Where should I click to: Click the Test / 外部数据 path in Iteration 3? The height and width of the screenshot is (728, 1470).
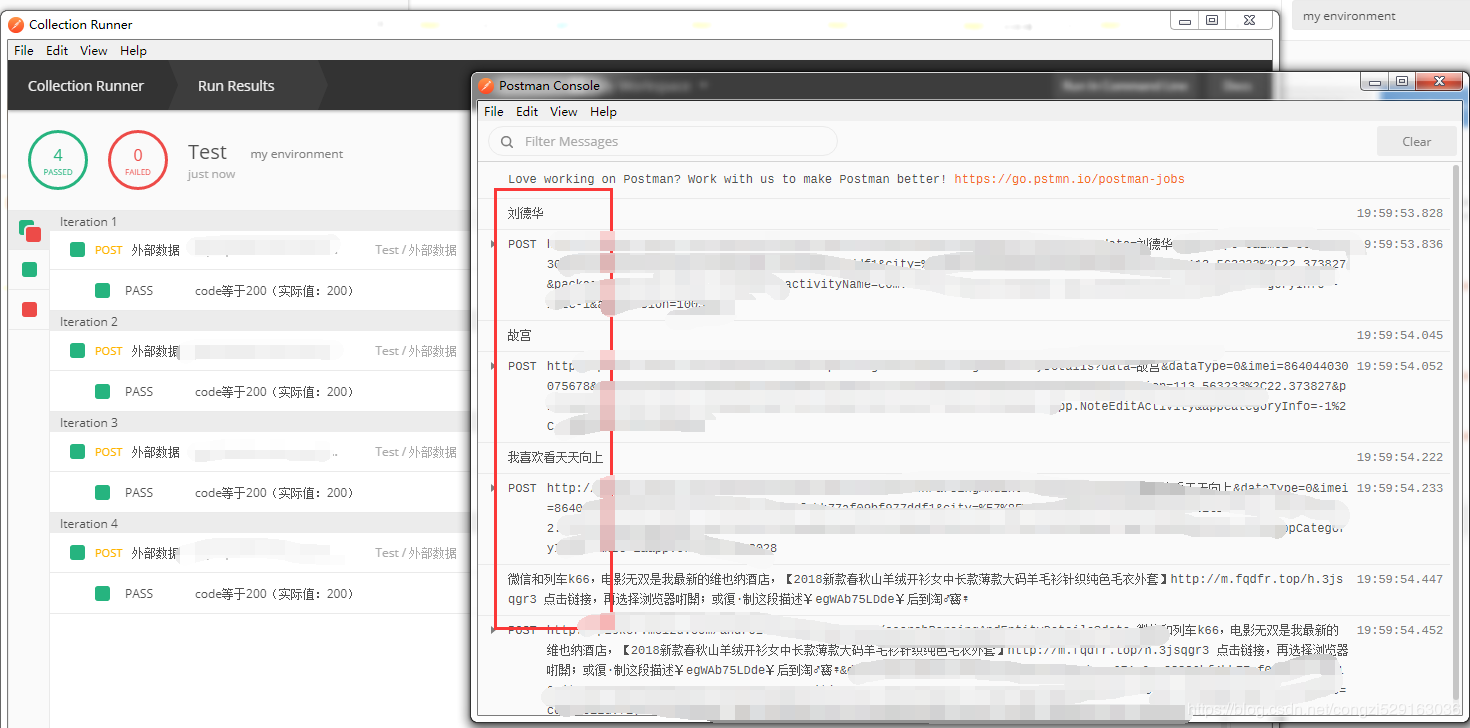click(416, 452)
